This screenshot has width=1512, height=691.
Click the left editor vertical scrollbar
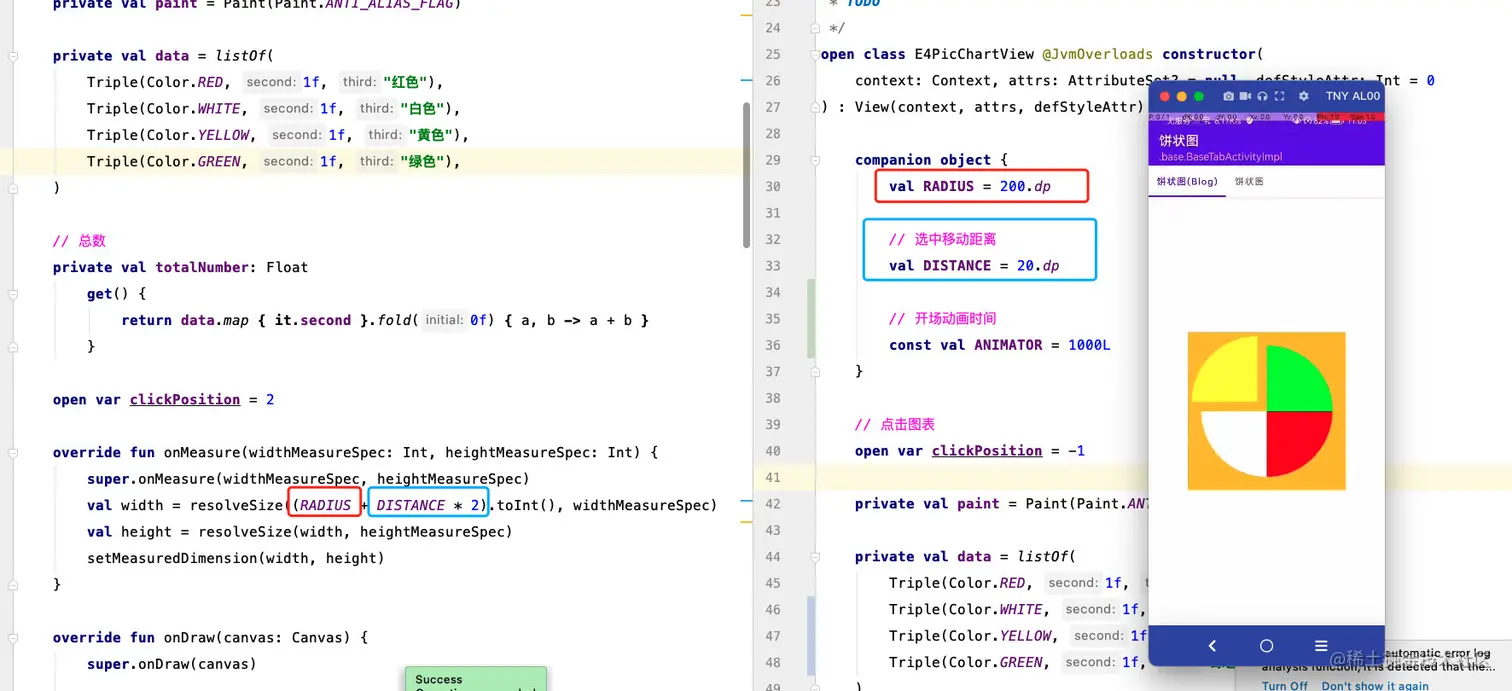746,175
